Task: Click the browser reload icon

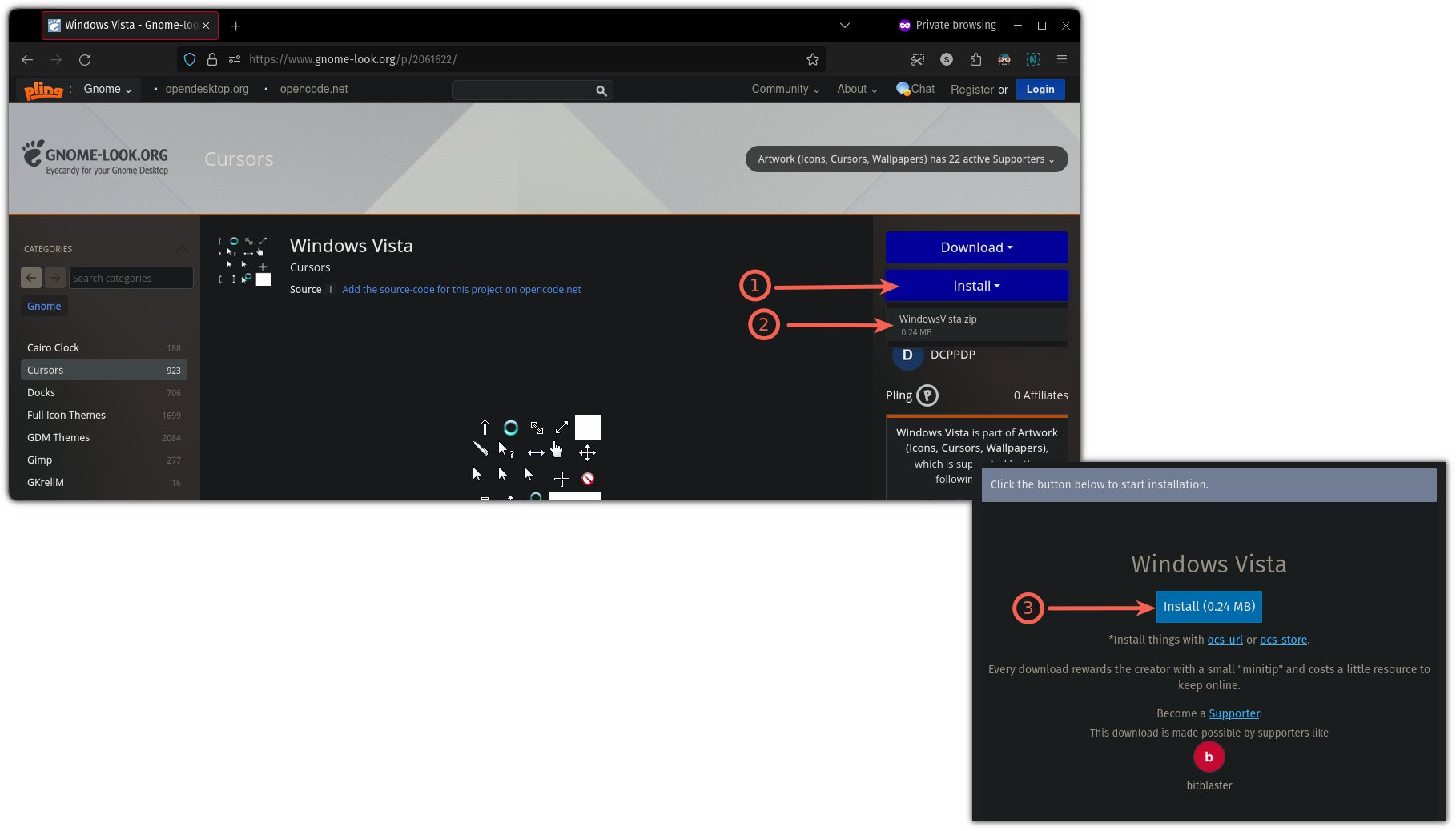Action: (x=85, y=59)
